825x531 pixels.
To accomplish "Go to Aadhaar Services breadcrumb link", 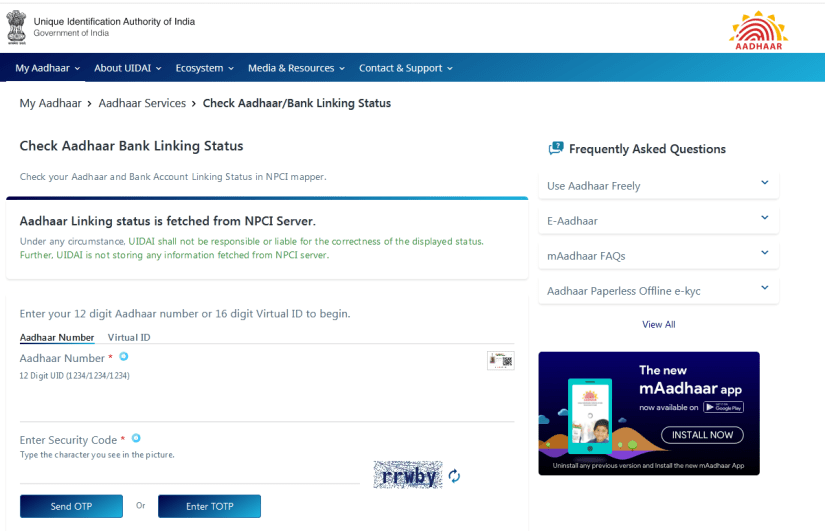I will [142, 103].
